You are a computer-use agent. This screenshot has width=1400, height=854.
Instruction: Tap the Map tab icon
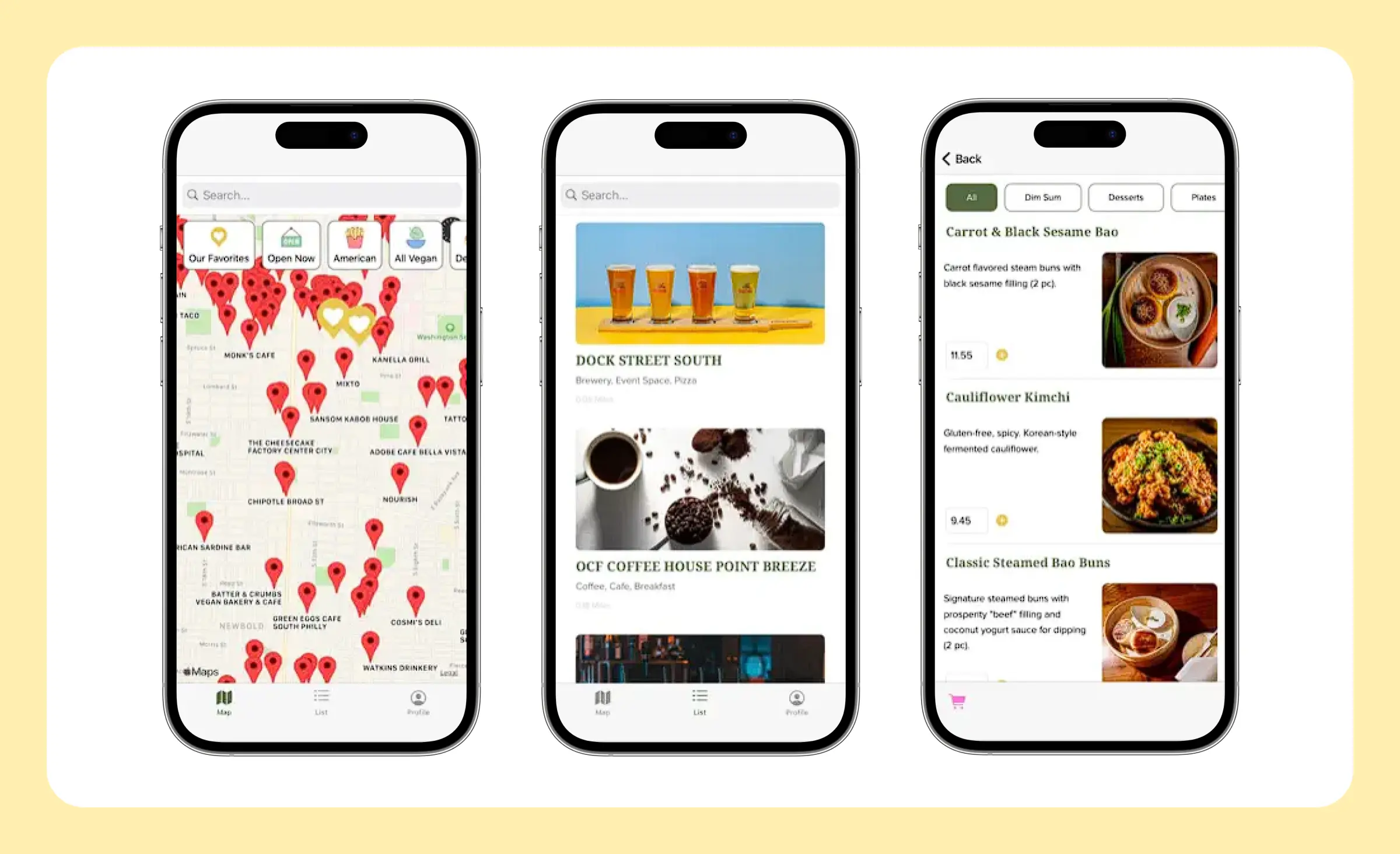[x=225, y=700]
